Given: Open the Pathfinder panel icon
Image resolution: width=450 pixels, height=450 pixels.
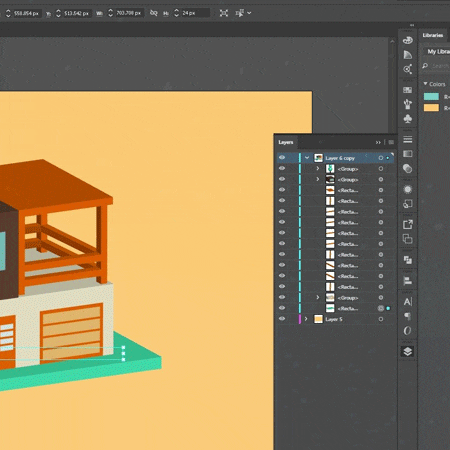Looking at the screenshot, I should coord(407,260).
